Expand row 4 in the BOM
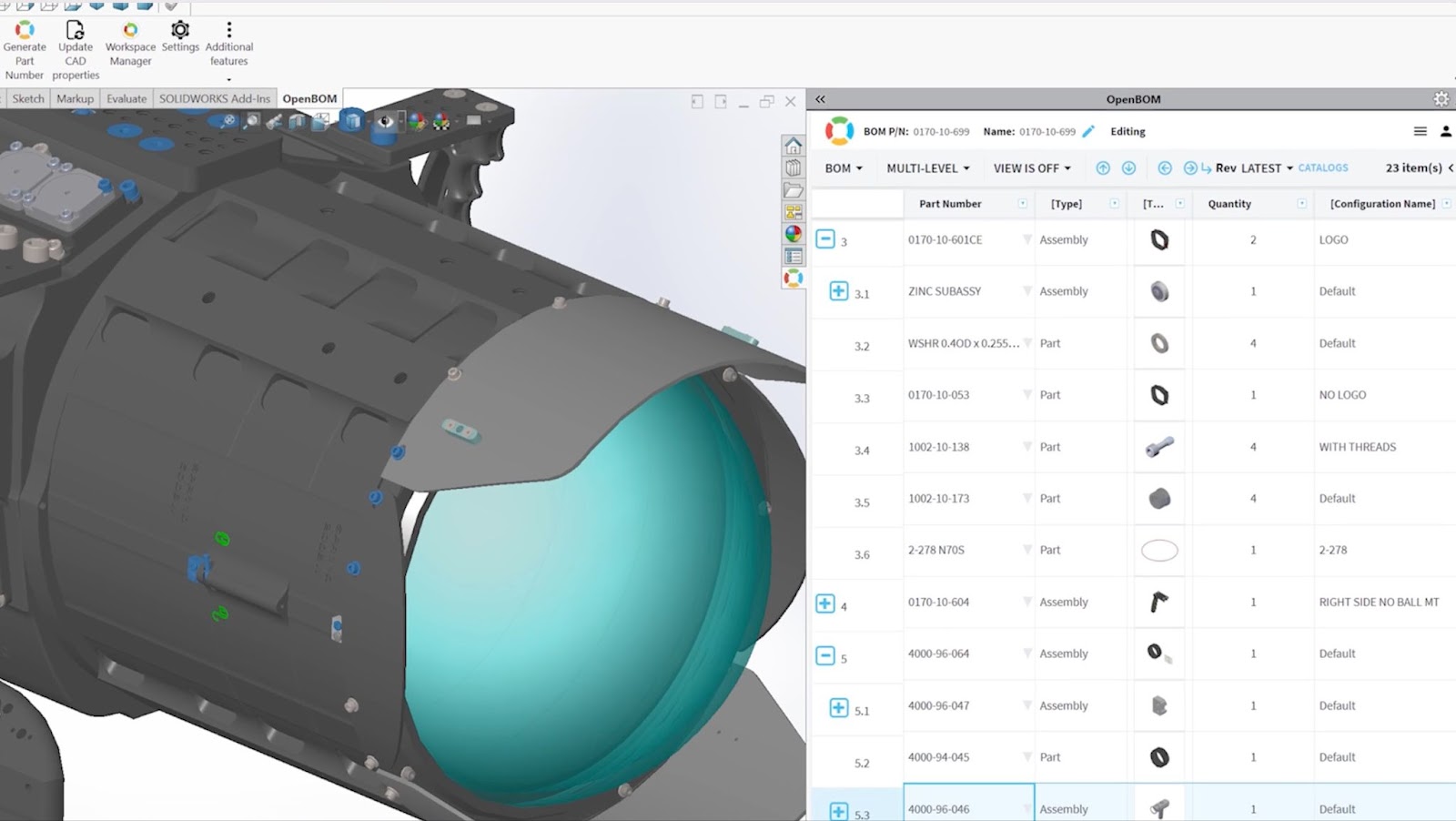The height and width of the screenshot is (821, 1456). pyautogui.click(x=825, y=603)
